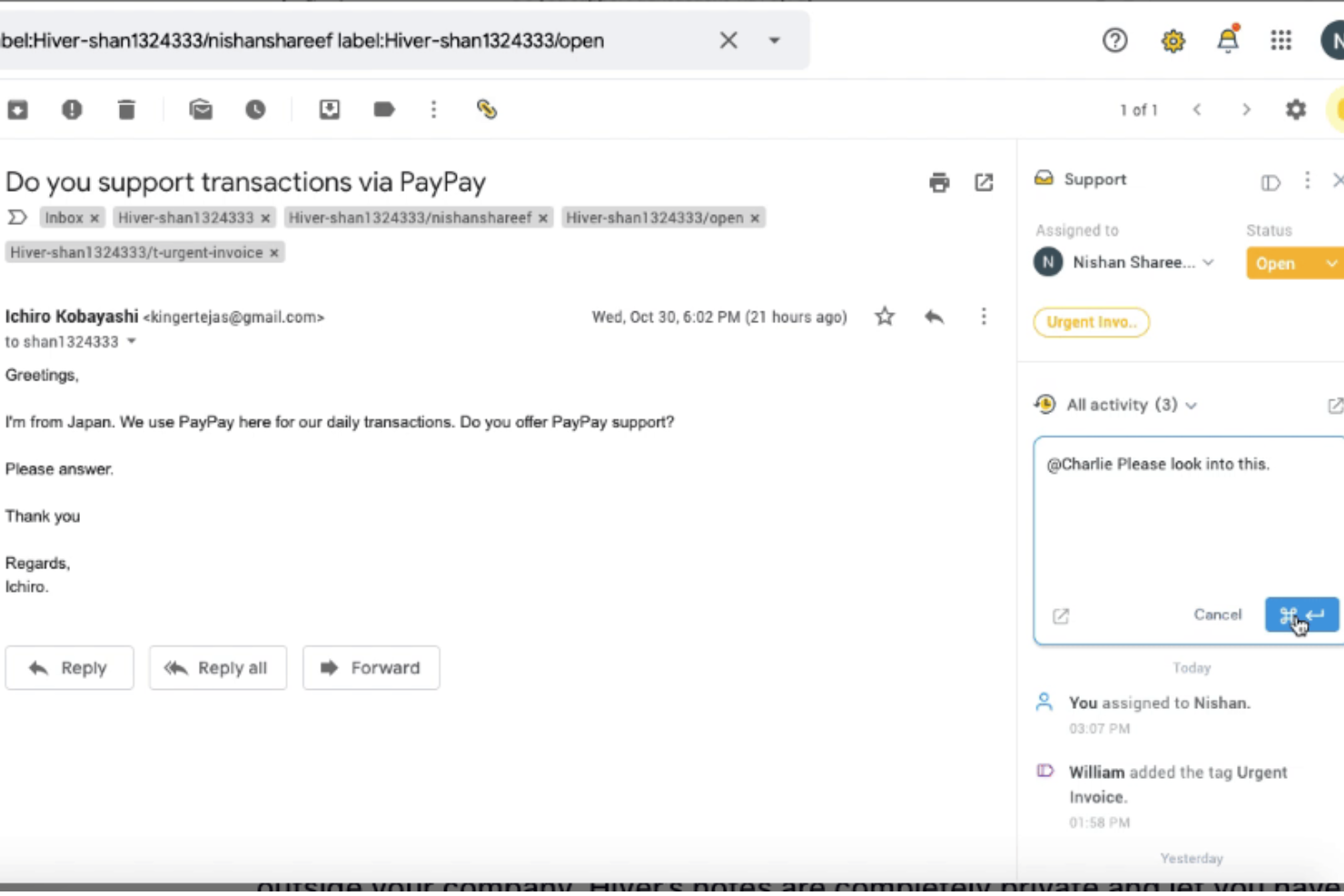Print the email thread
Image resolution: width=1344 pixels, height=896 pixels.
pos(939,182)
